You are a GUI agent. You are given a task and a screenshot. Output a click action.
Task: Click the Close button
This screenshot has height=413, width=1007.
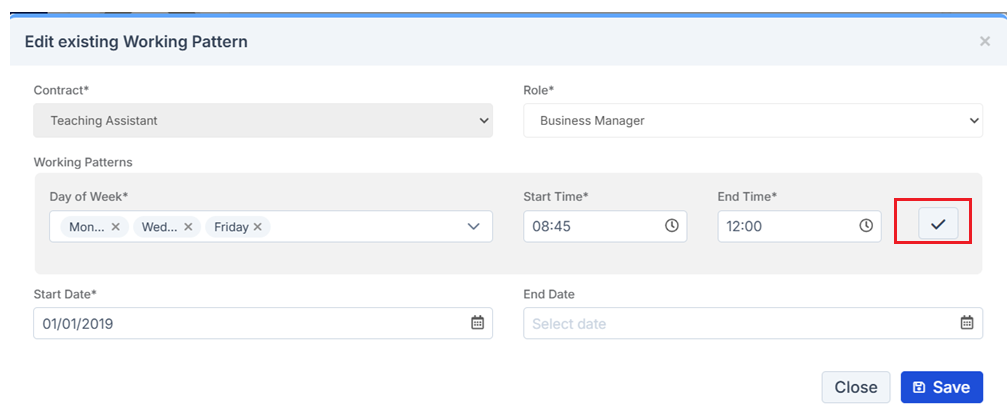point(855,387)
